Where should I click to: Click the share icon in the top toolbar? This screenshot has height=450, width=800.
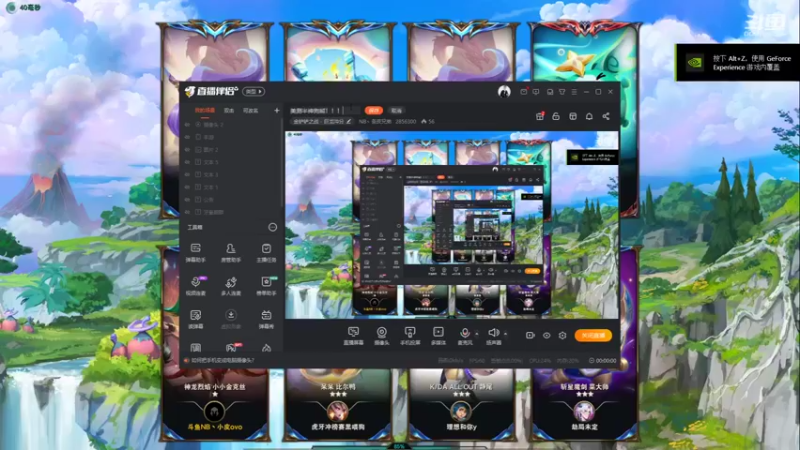point(606,116)
